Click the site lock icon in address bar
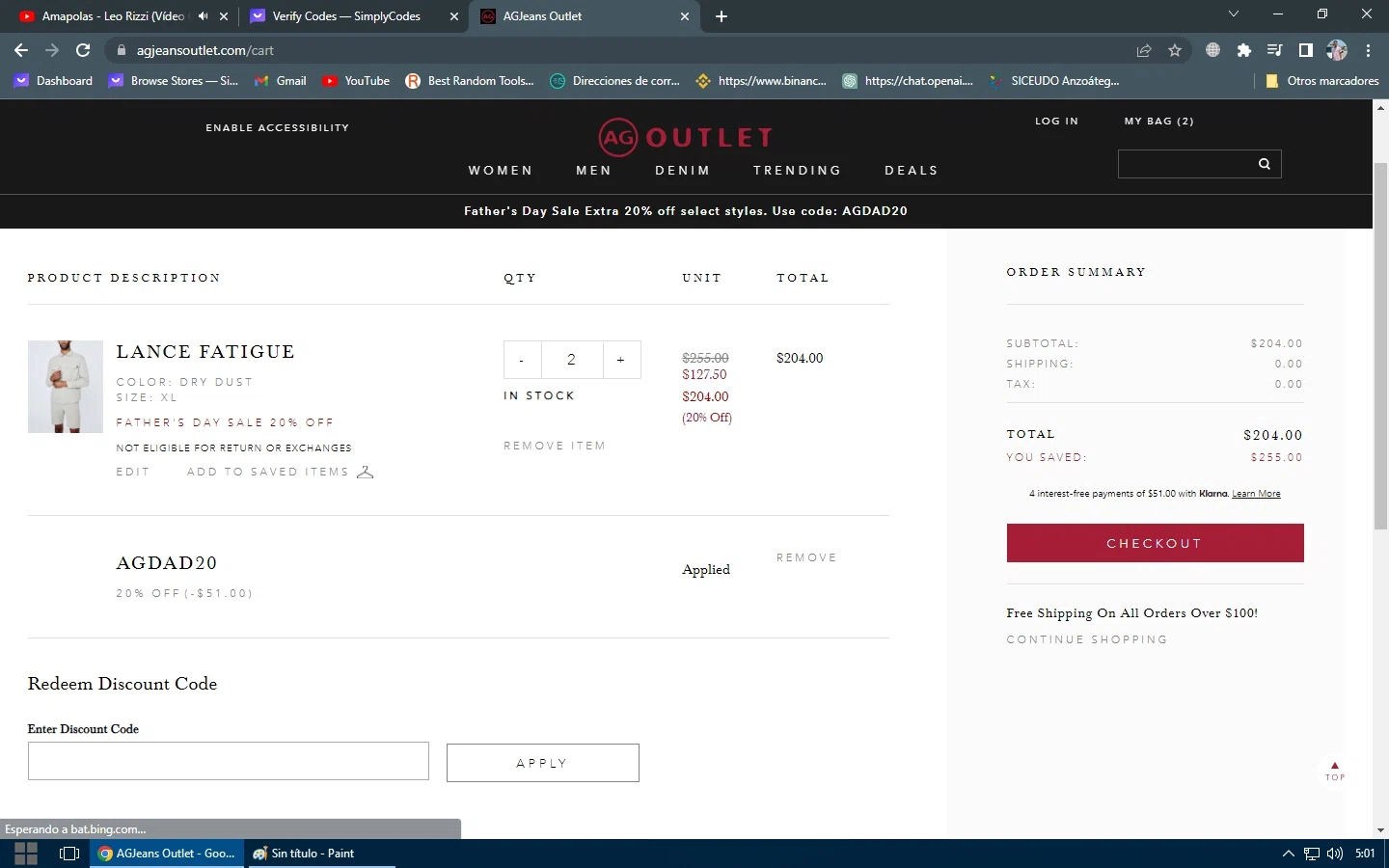1389x868 pixels. coord(121,50)
